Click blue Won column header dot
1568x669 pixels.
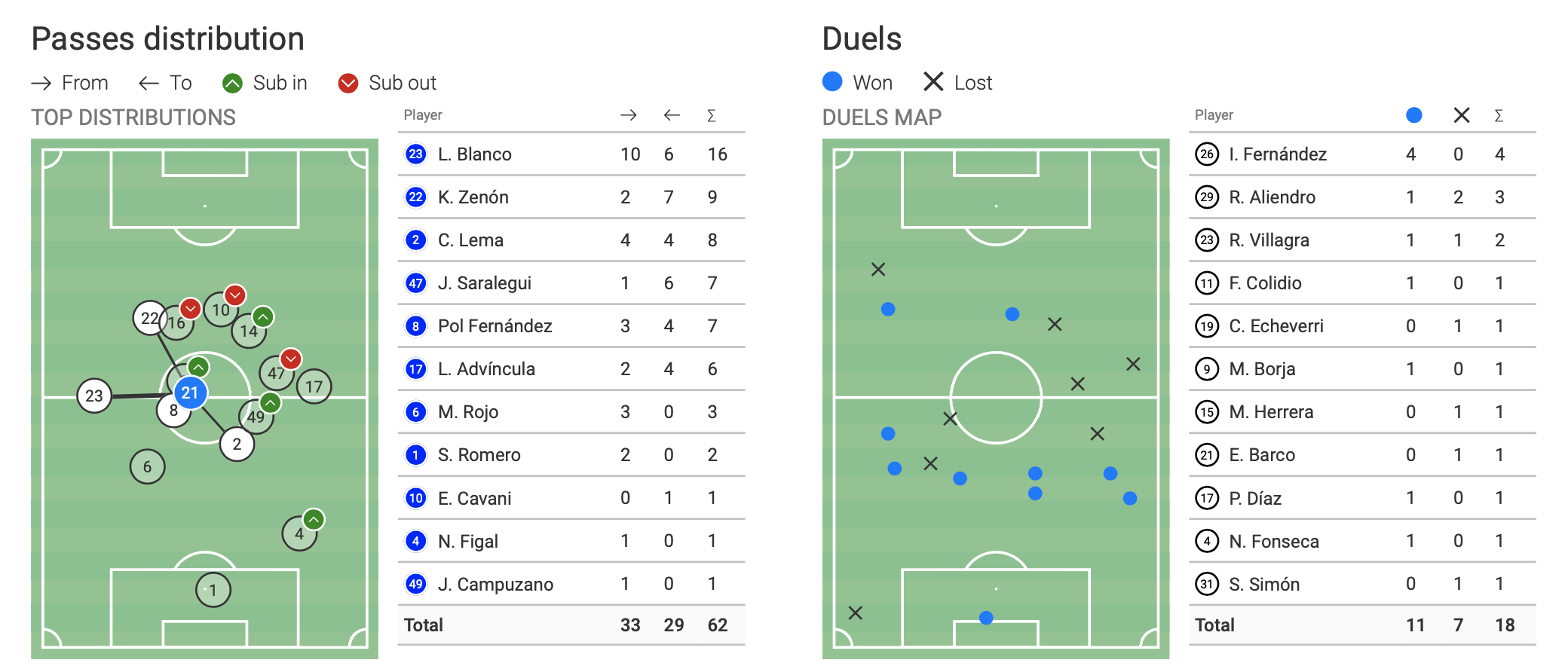pos(1413,115)
